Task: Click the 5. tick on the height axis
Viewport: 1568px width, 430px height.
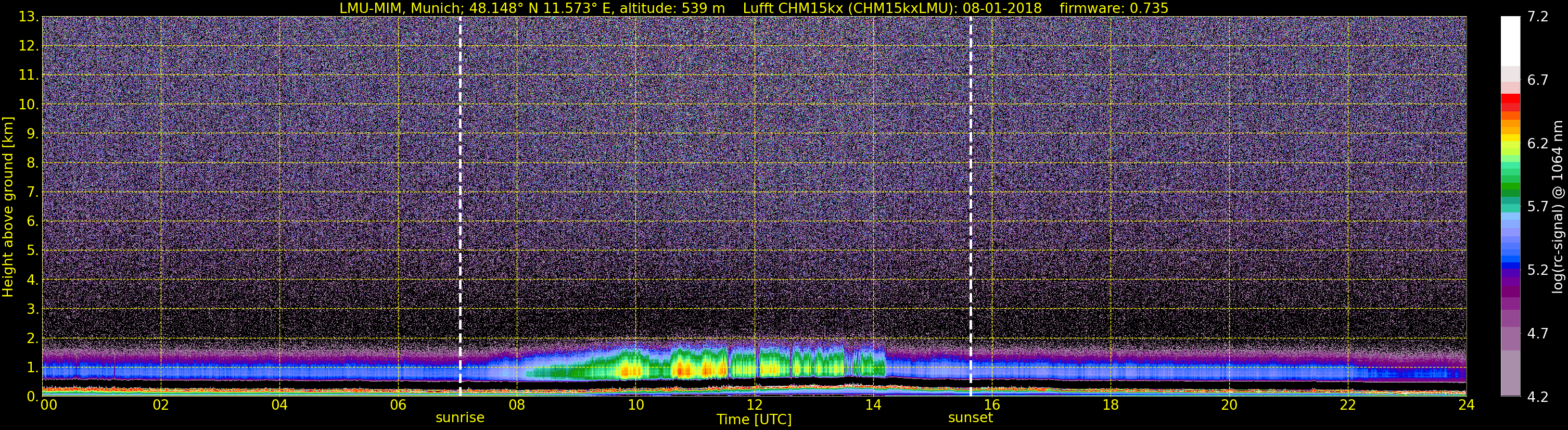Action: [x=32, y=251]
